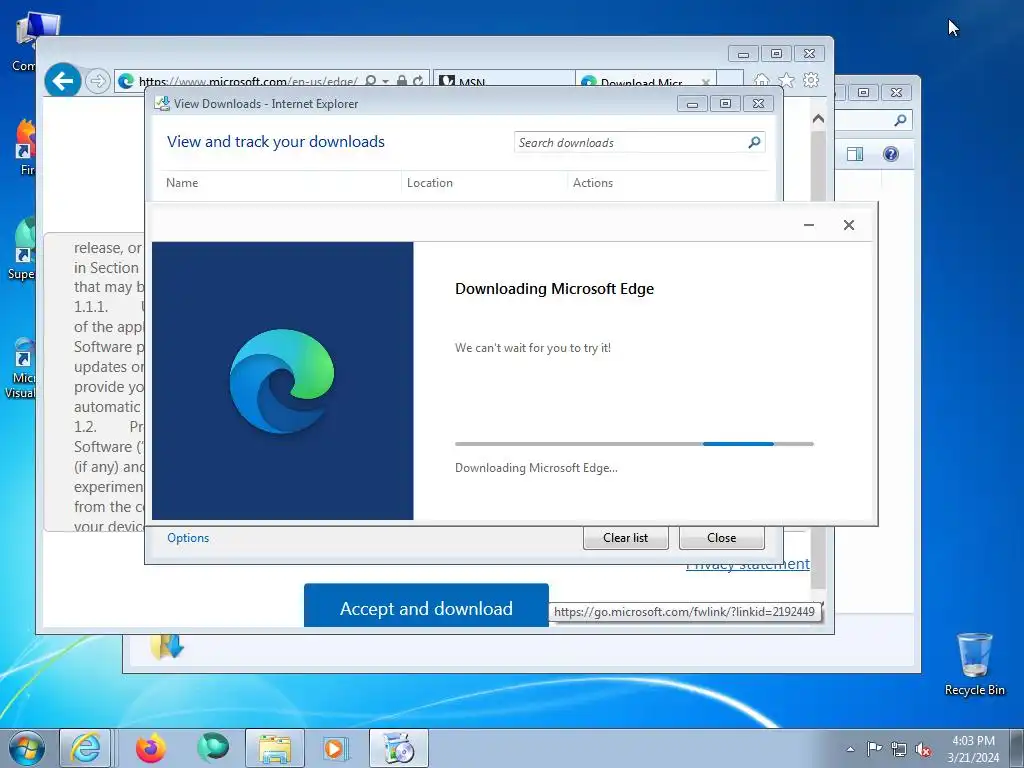Click scroll up arrow on IE page scrollbar
1024x768 pixels.
tap(818, 119)
